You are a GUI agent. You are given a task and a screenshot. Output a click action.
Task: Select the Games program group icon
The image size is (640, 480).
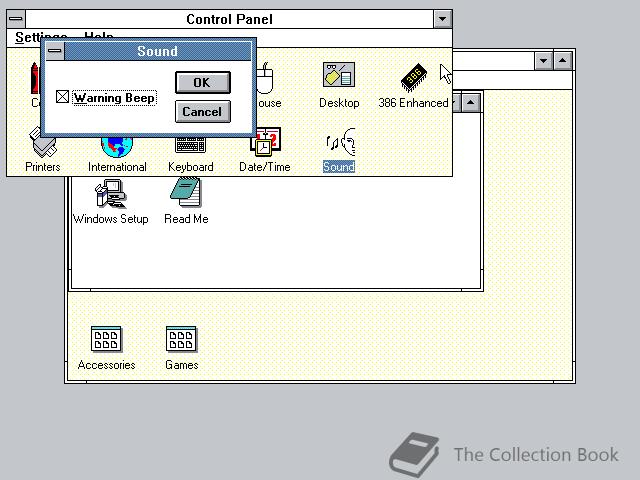(x=181, y=339)
